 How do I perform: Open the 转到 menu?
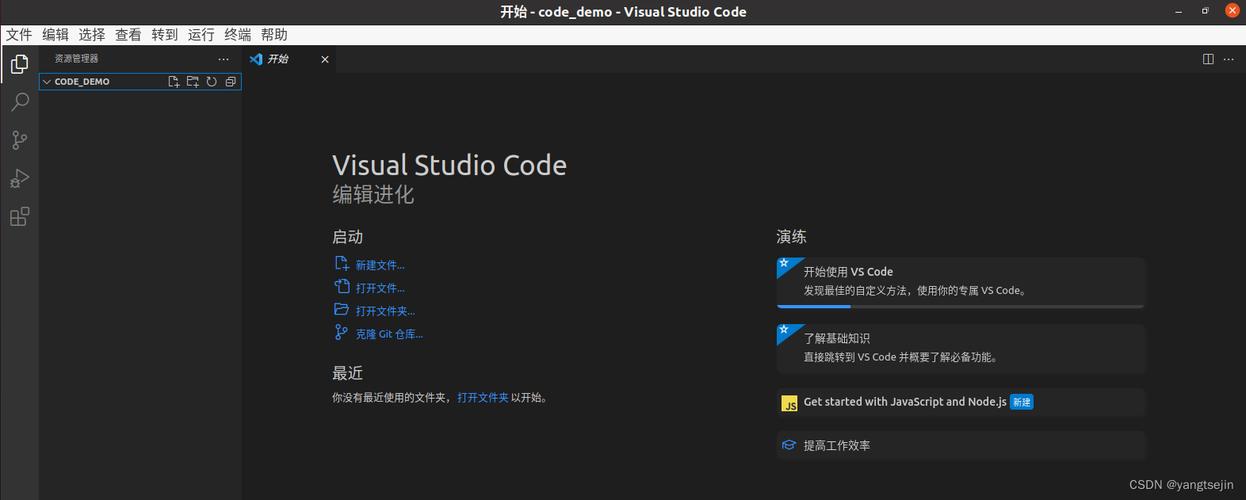click(x=165, y=34)
